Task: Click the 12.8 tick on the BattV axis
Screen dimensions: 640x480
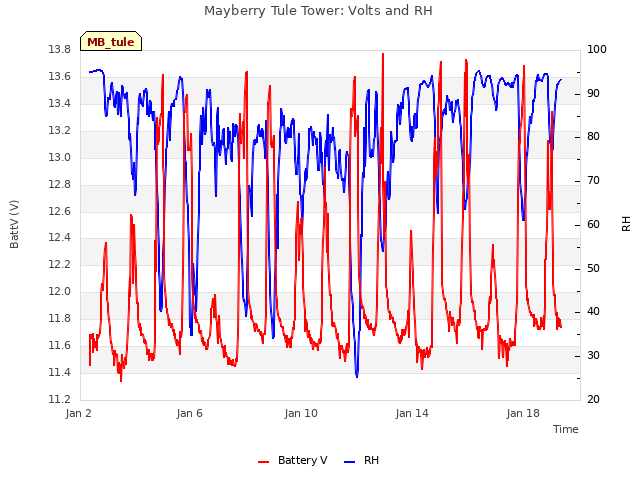Action: click(60, 184)
